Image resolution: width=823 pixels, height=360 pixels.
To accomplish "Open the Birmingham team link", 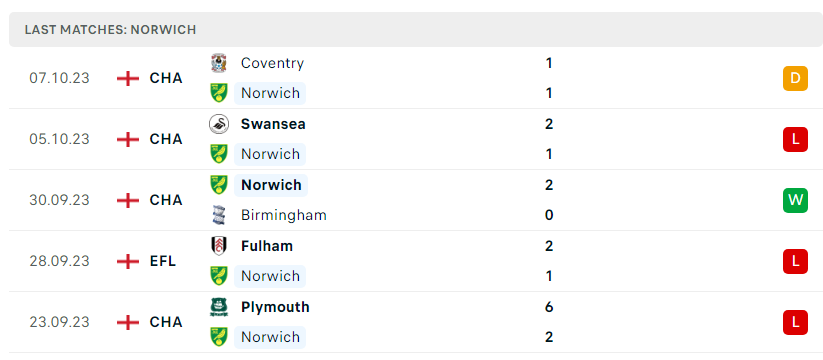I will pyautogui.click(x=283, y=215).
